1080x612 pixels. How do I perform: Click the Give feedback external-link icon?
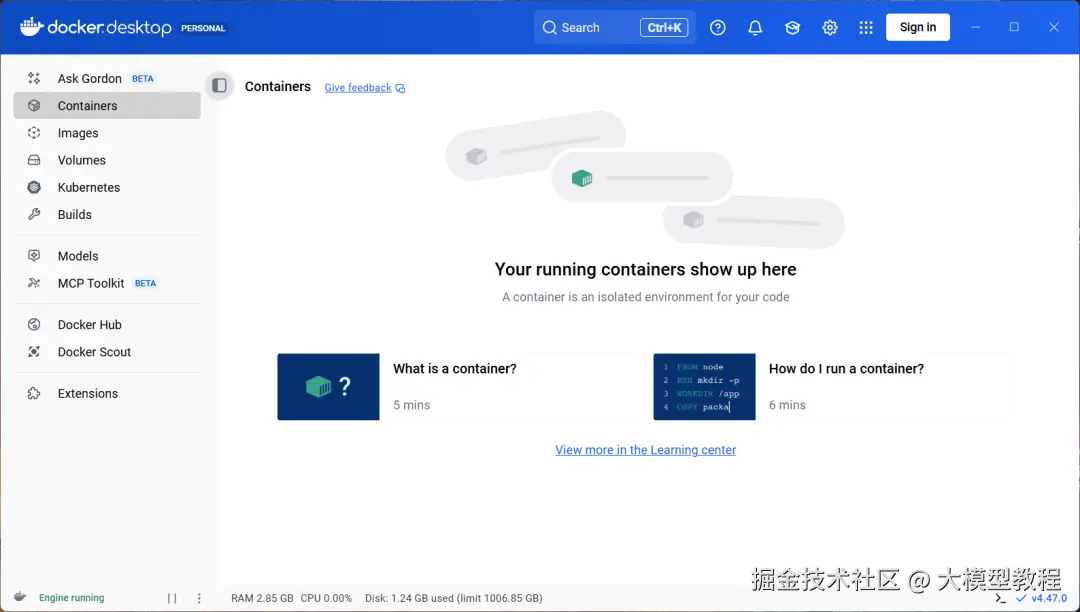point(400,88)
